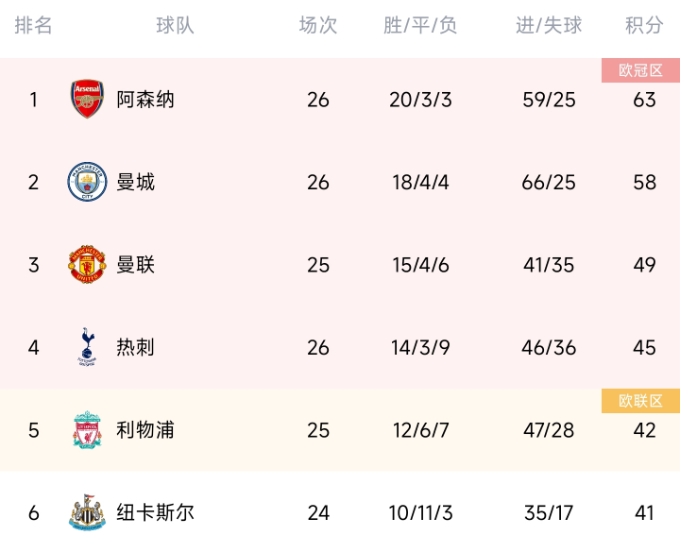
Task: Open the 曼联 team name
Action: pyautogui.click(x=136, y=265)
